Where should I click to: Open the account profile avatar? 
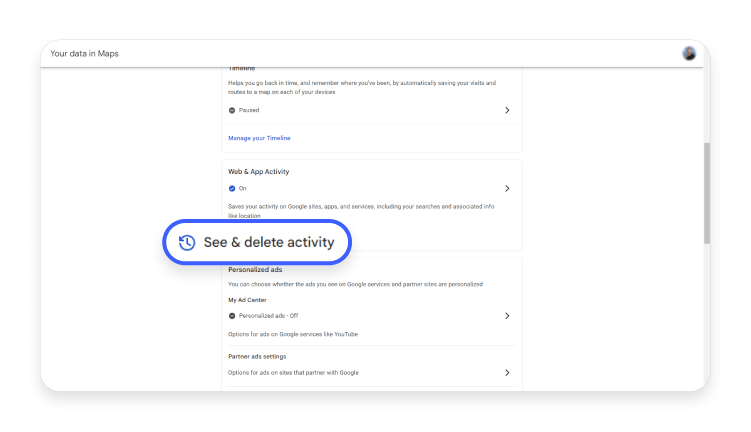point(689,54)
